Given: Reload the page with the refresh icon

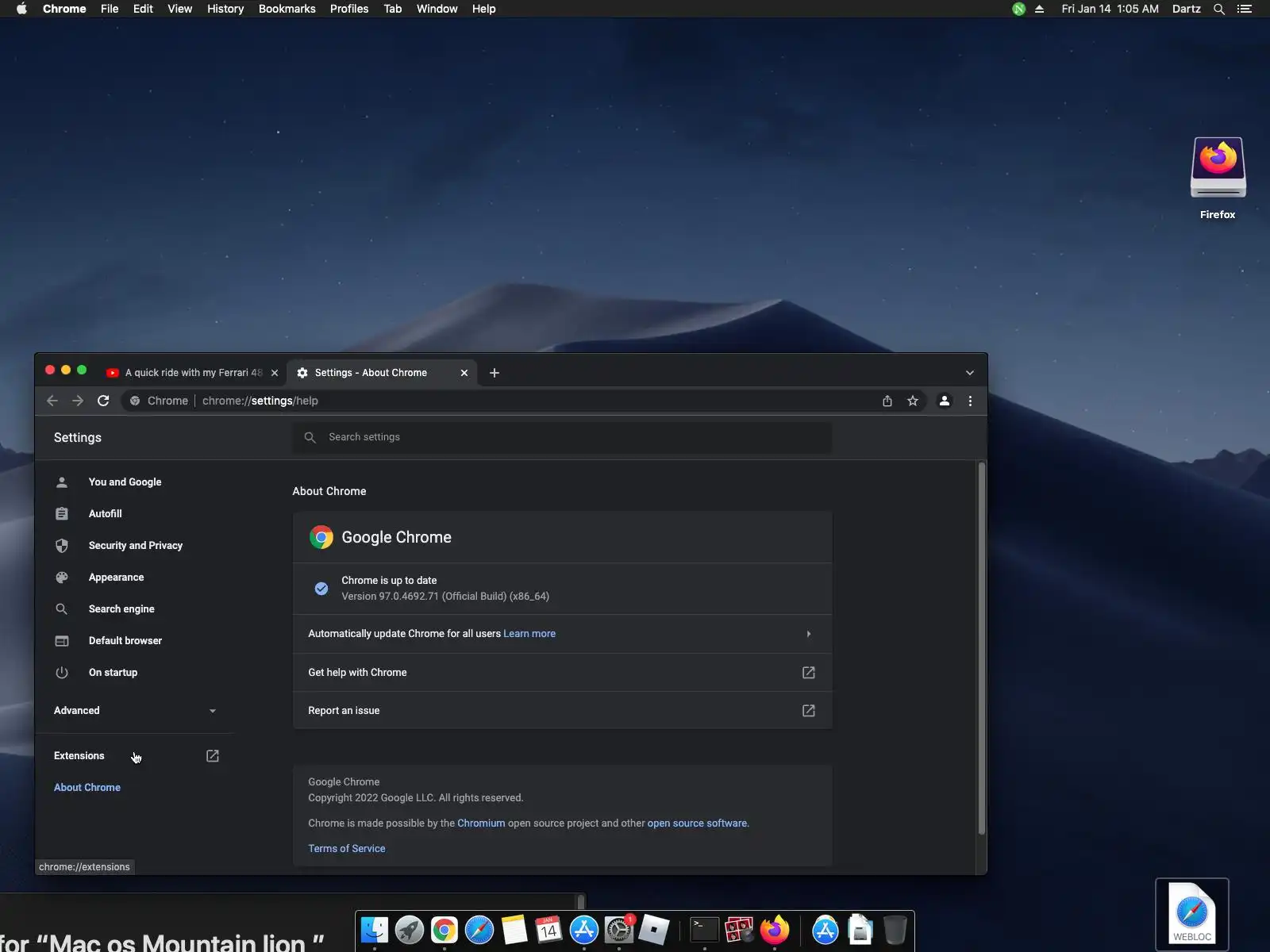Looking at the screenshot, I should click(103, 401).
